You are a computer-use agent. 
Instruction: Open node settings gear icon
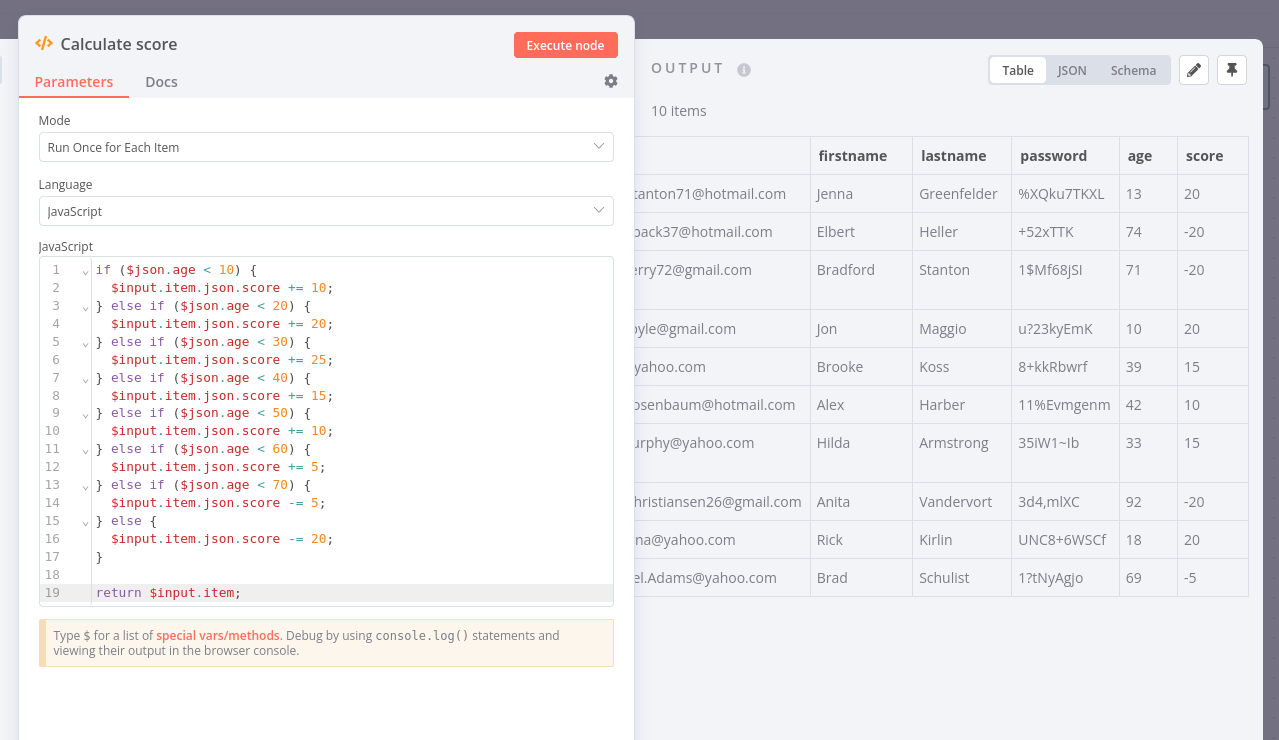(x=611, y=81)
